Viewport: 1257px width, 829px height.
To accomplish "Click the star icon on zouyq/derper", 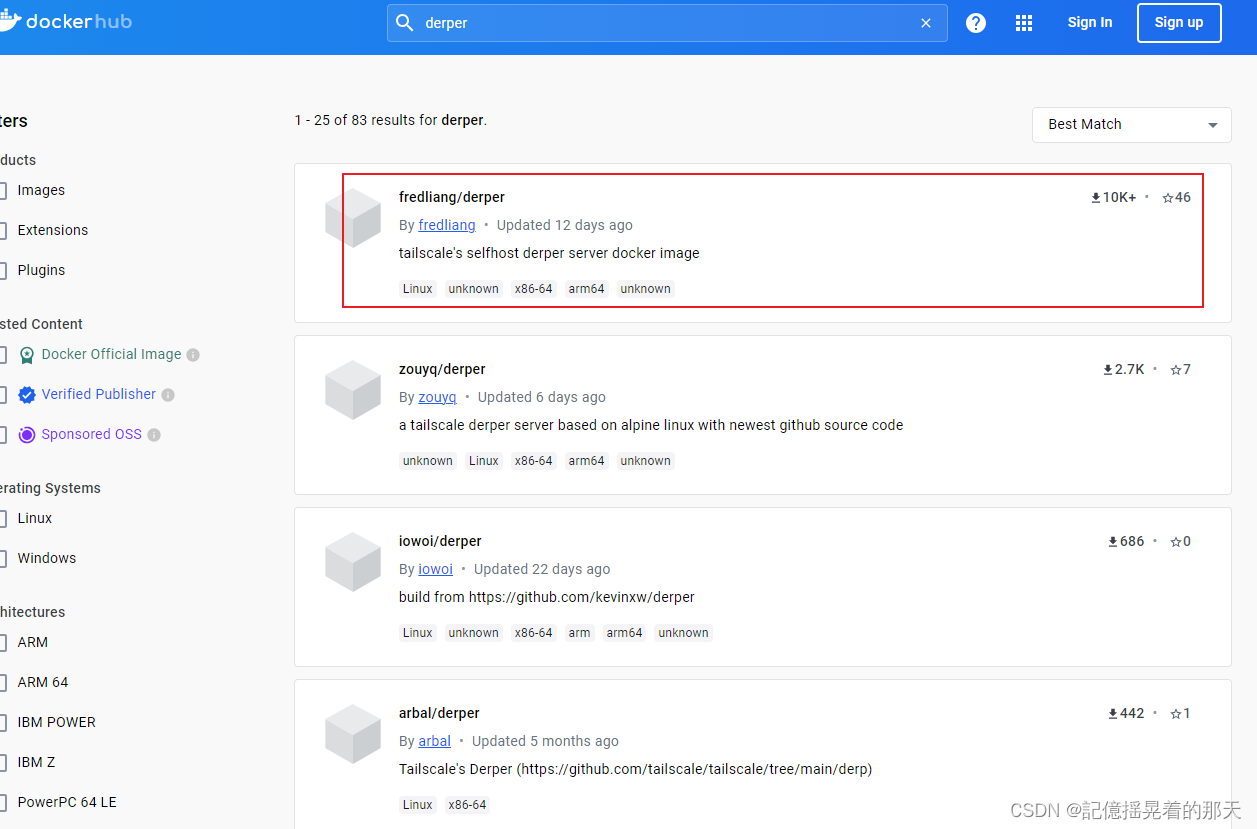I will click(x=1175, y=370).
